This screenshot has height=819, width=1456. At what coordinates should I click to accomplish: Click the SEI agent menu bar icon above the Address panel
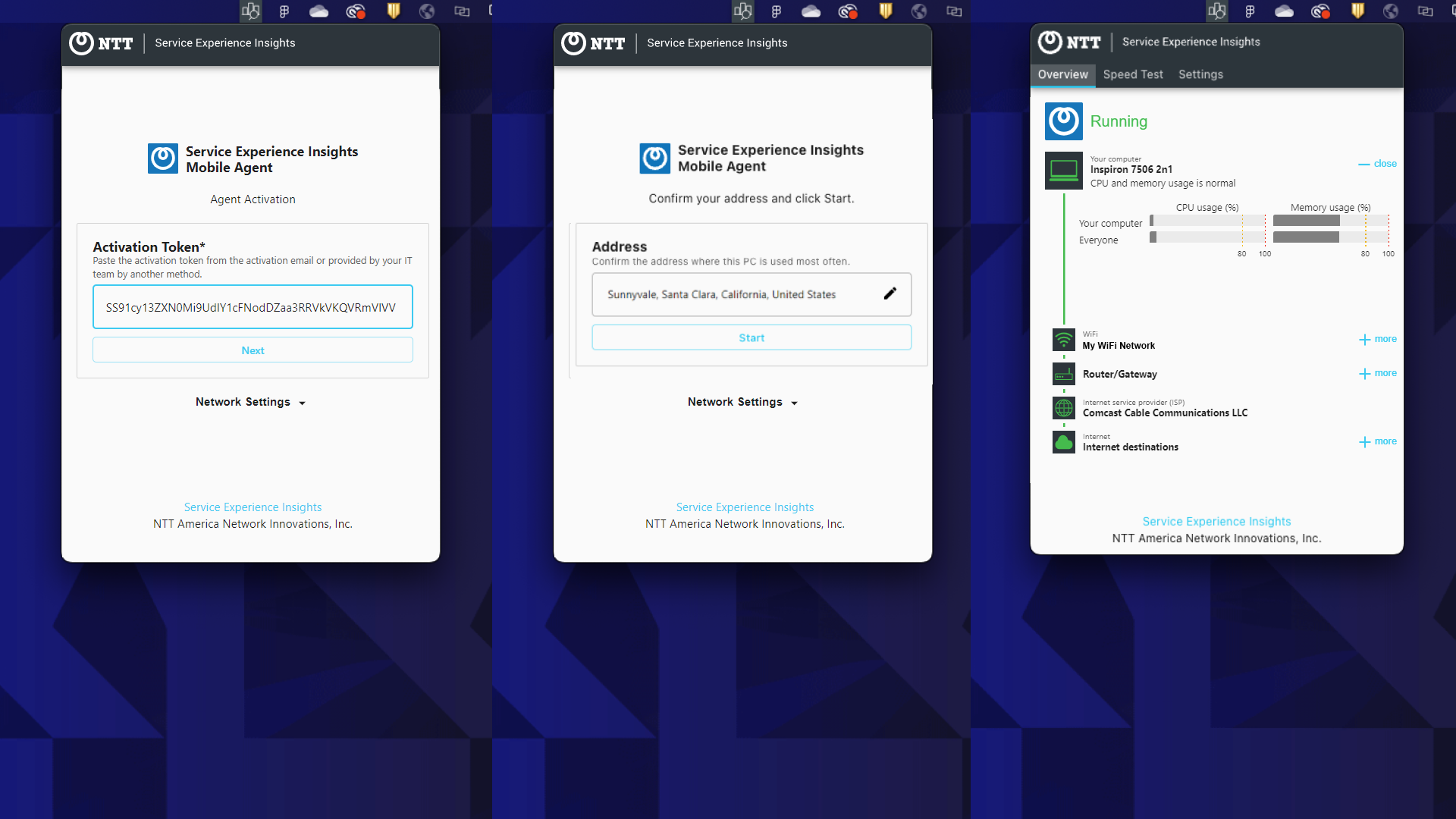742,11
